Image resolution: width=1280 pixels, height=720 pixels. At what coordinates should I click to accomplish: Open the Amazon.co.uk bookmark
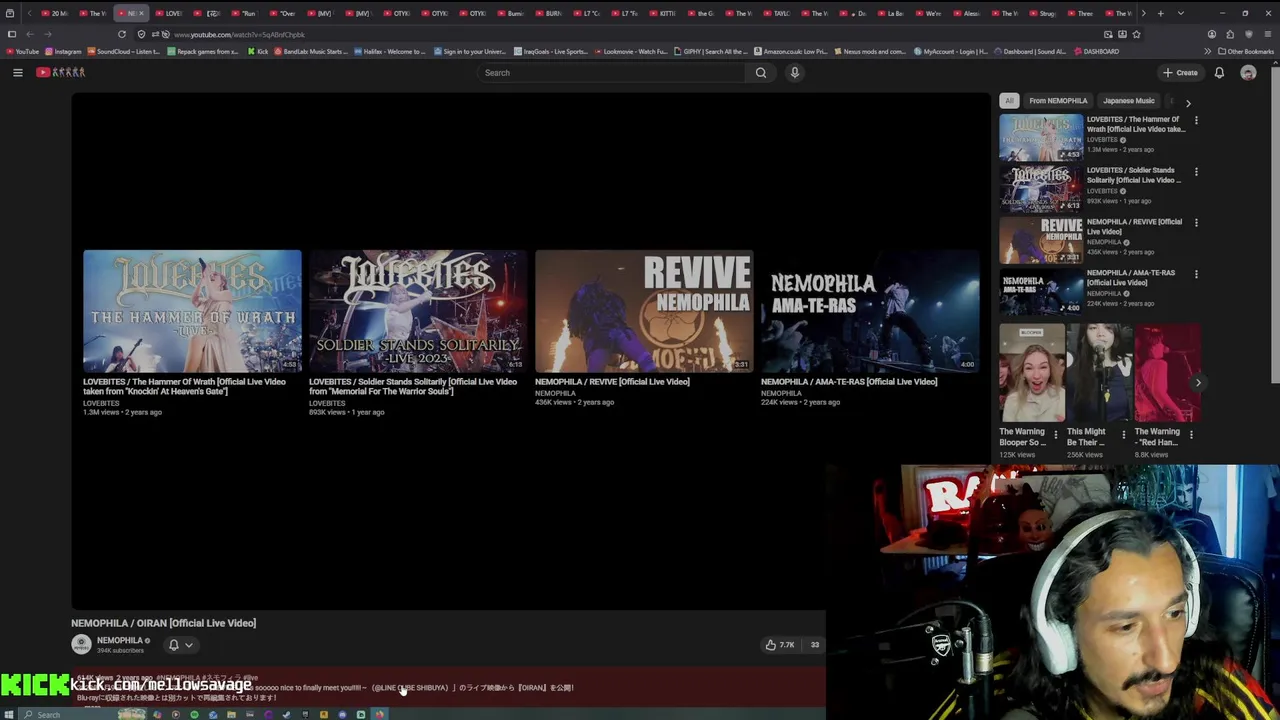791,51
